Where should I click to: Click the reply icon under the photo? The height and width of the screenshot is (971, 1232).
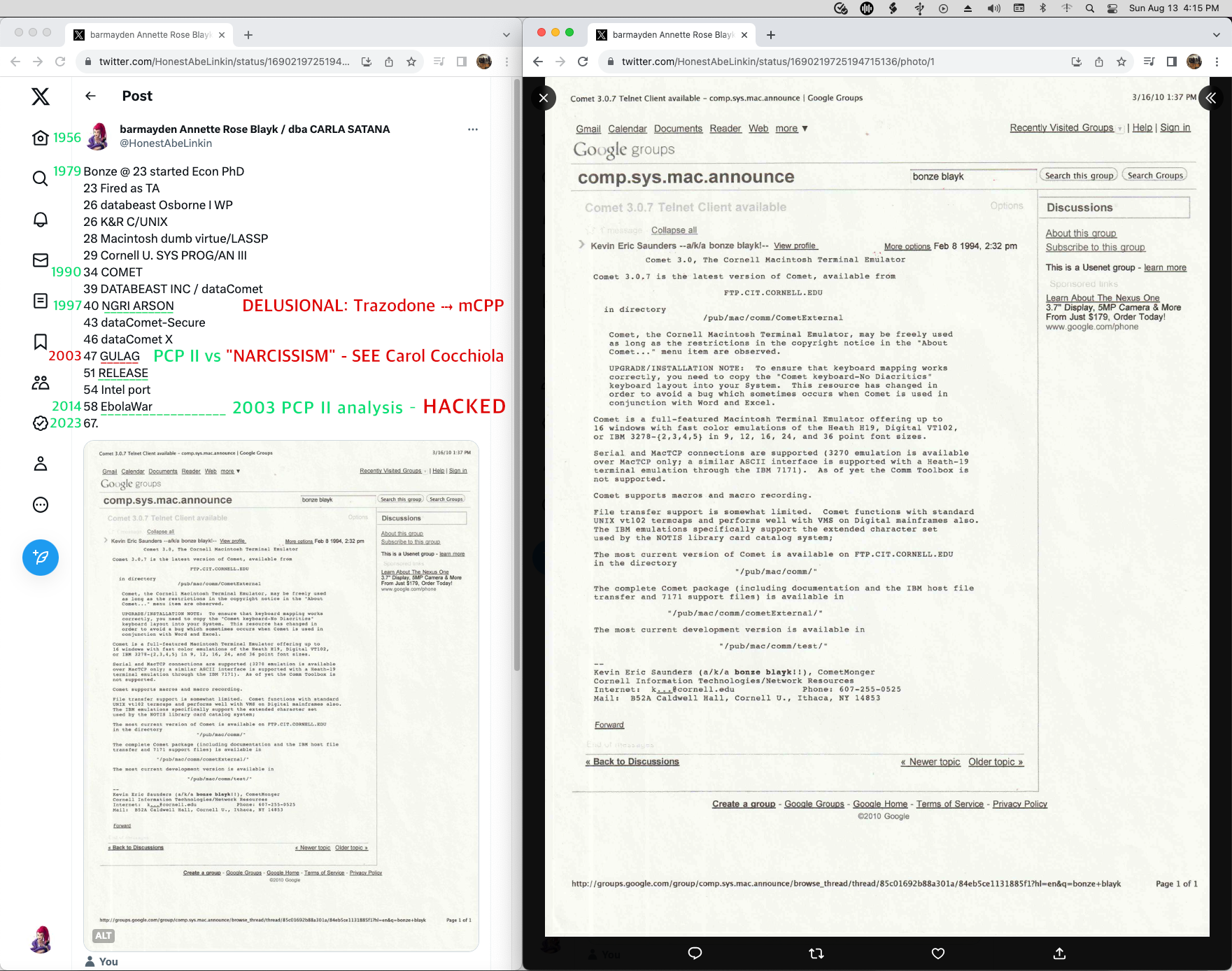695,954
